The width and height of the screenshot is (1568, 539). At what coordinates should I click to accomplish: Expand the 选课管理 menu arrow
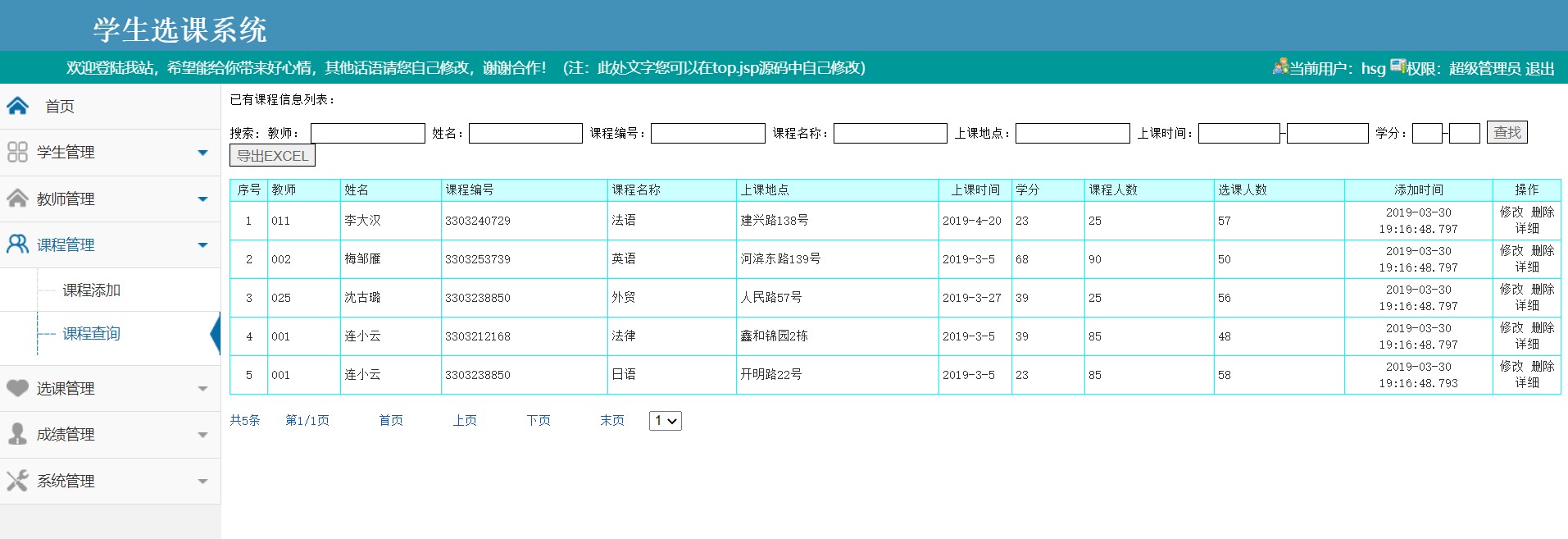tap(202, 389)
